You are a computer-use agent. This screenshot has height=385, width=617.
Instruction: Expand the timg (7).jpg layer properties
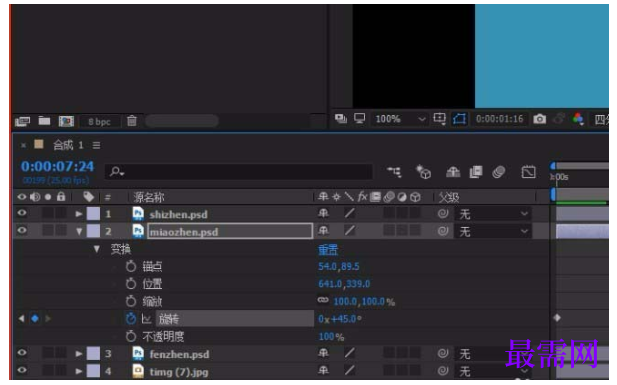(79, 371)
